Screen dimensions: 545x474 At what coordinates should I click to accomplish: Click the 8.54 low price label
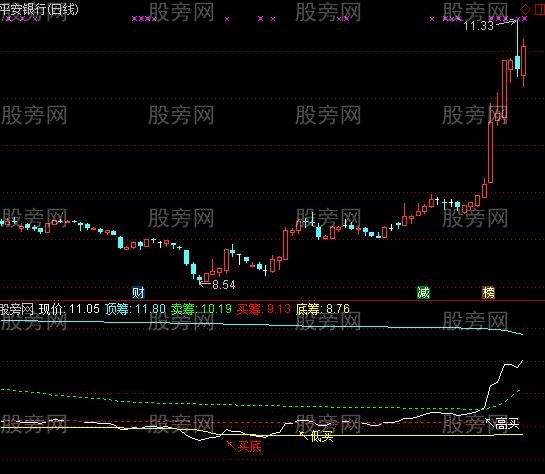click(224, 285)
